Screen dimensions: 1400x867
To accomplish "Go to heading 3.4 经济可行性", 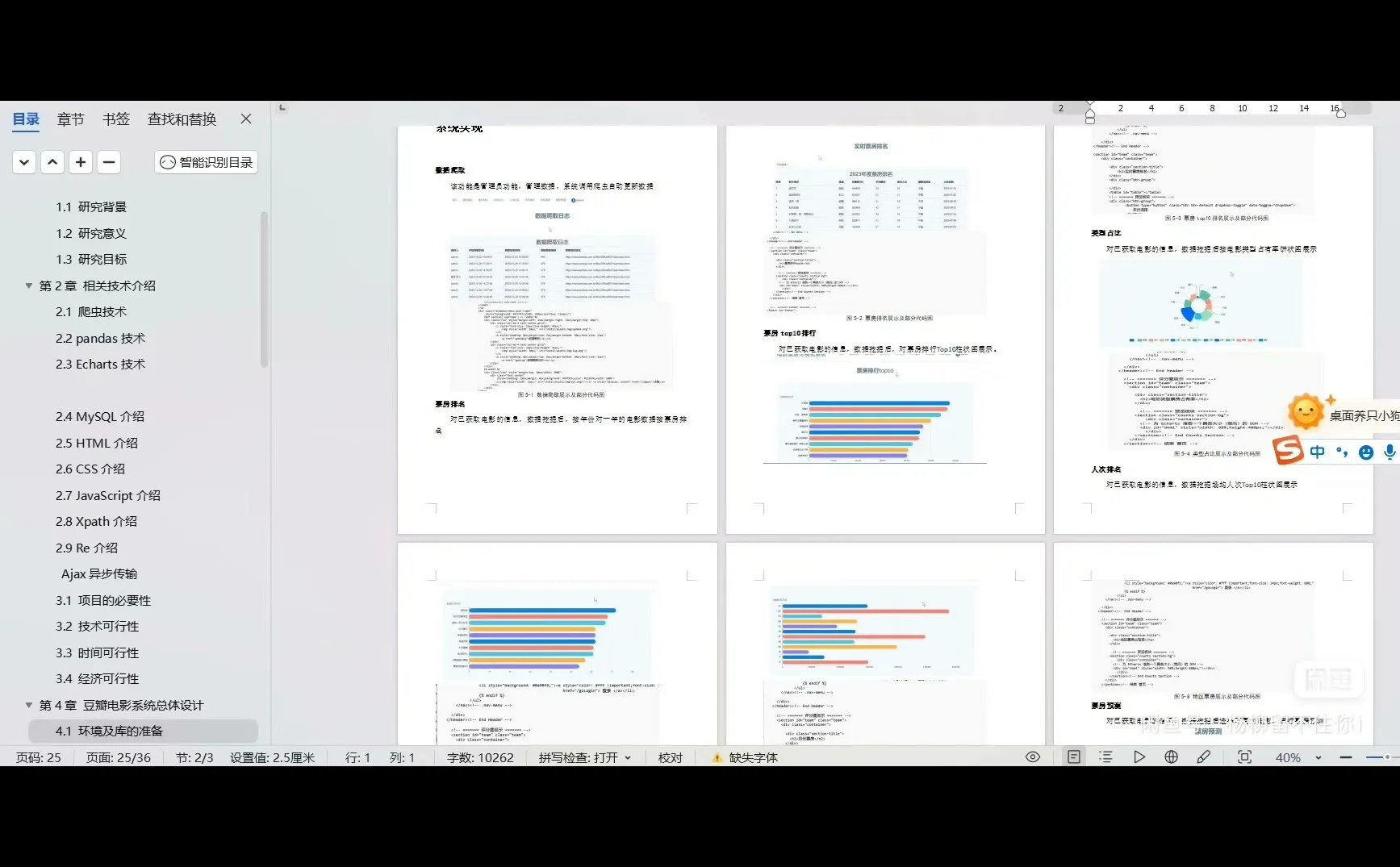I will pyautogui.click(x=98, y=679).
